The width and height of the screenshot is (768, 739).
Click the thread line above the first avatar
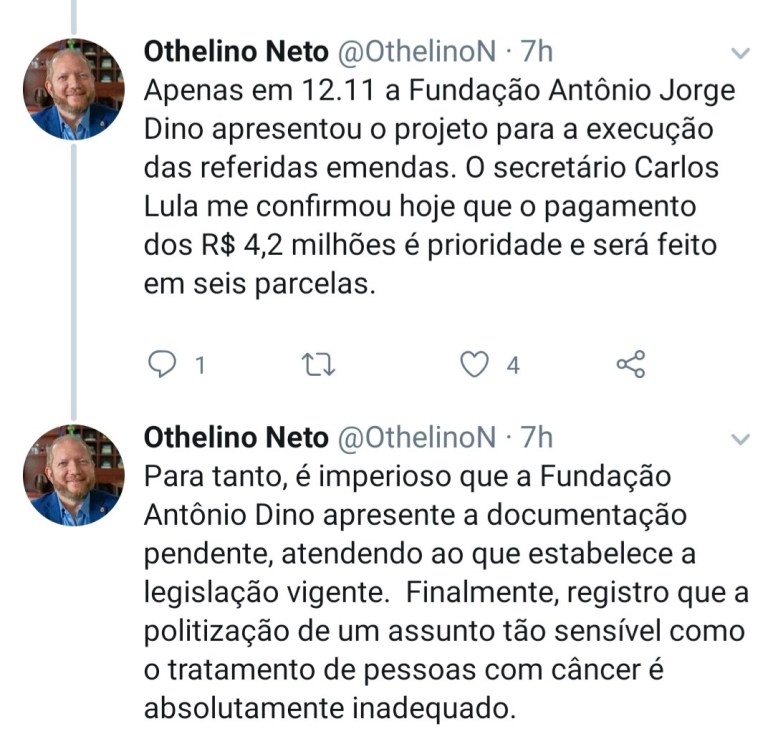(x=74, y=18)
